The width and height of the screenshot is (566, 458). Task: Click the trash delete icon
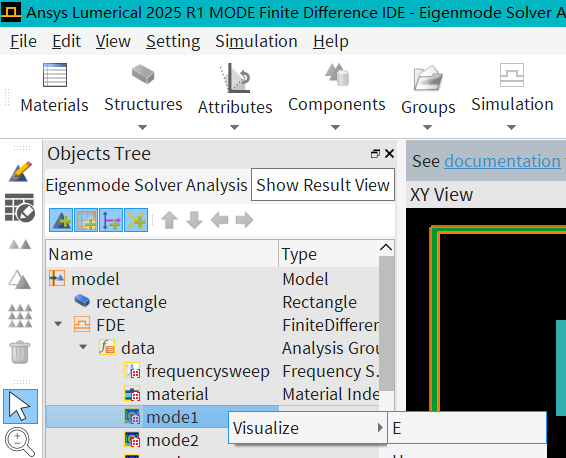pos(20,352)
